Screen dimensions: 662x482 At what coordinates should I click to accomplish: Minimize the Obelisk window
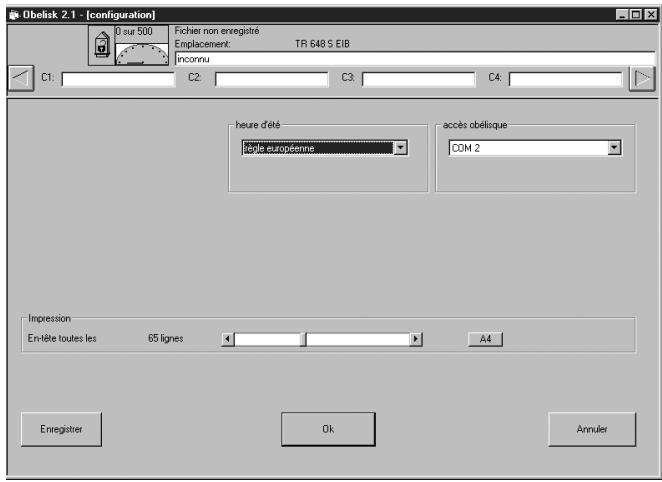coord(621,15)
